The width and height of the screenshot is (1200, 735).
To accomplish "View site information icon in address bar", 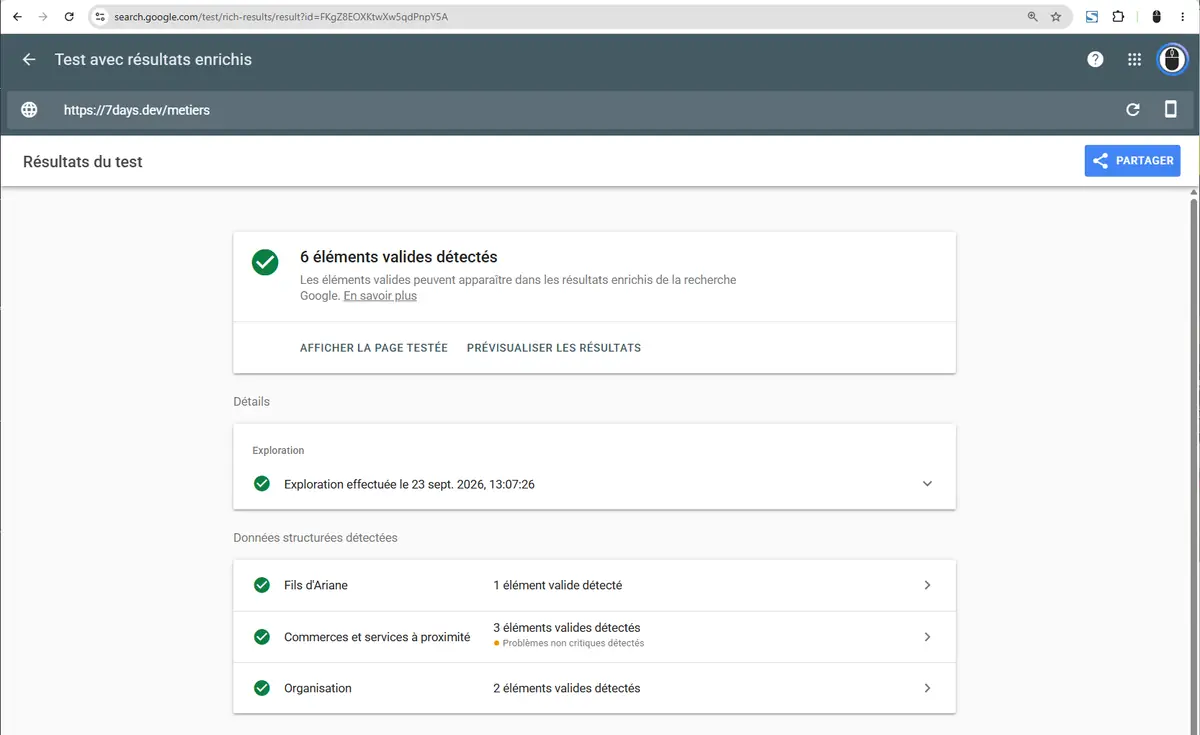I will pos(100,17).
